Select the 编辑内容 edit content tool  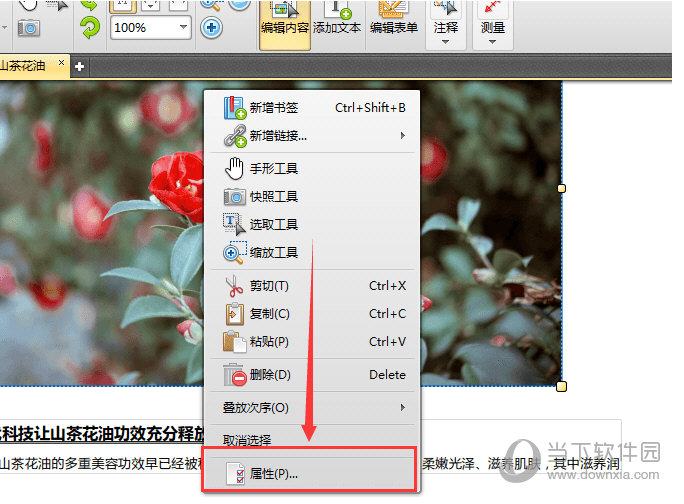point(285,25)
